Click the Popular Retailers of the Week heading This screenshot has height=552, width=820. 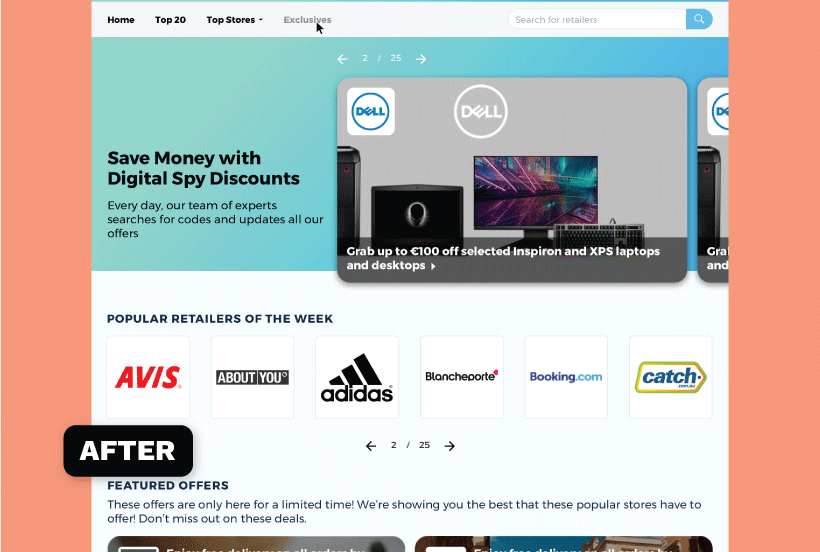coord(220,319)
